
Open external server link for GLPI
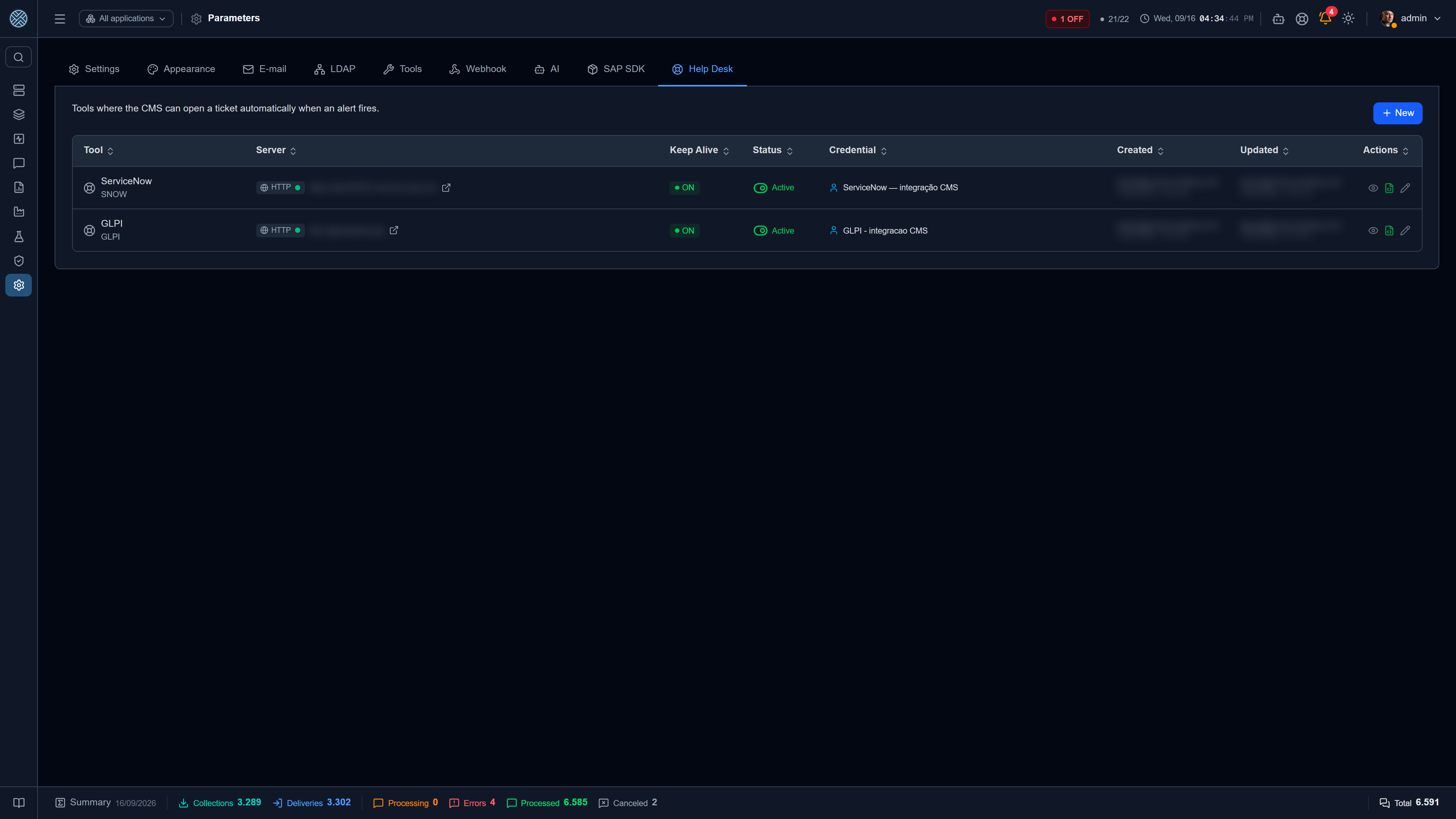(x=394, y=231)
